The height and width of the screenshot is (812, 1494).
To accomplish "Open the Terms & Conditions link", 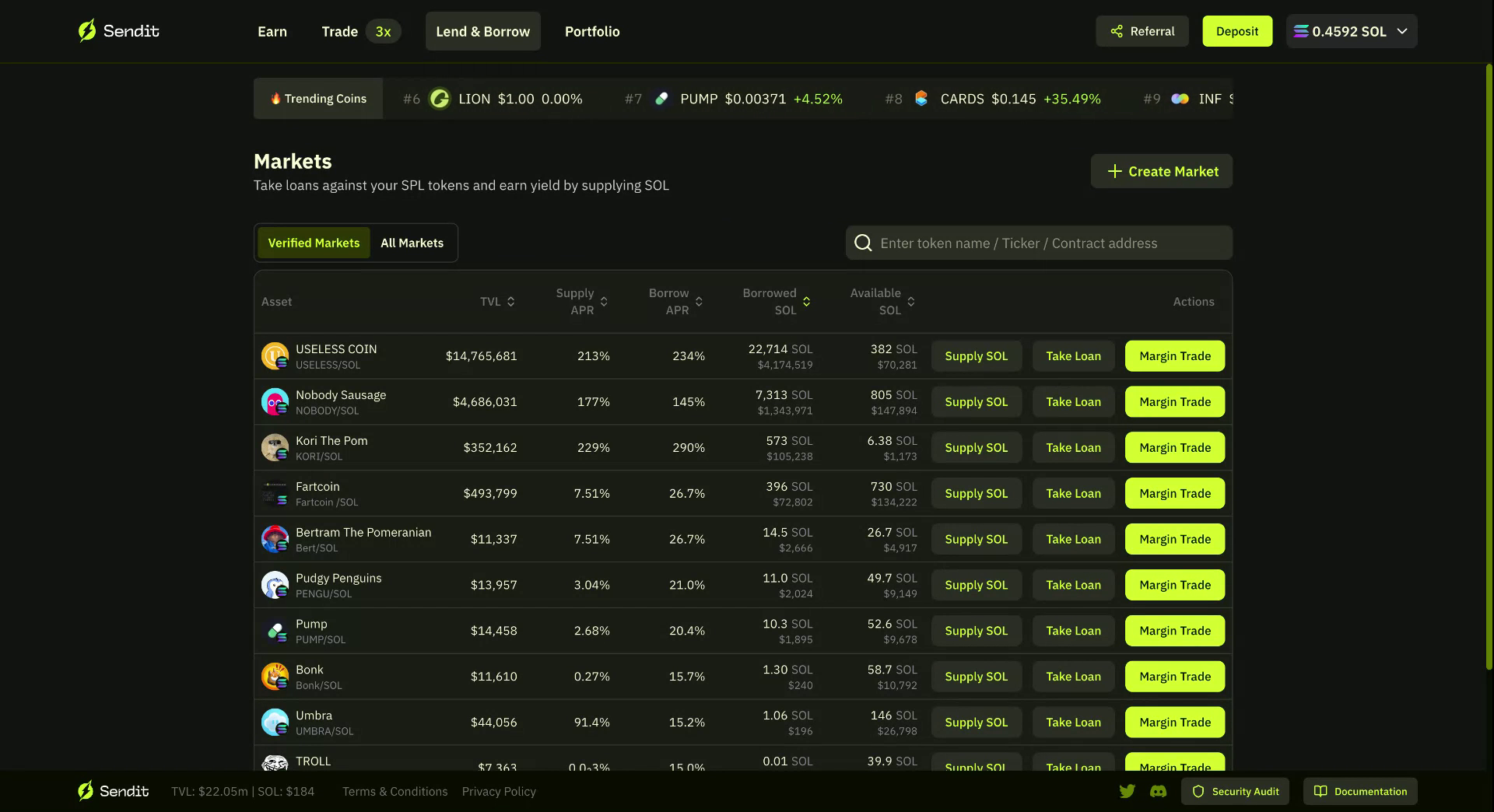I will tap(395, 791).
